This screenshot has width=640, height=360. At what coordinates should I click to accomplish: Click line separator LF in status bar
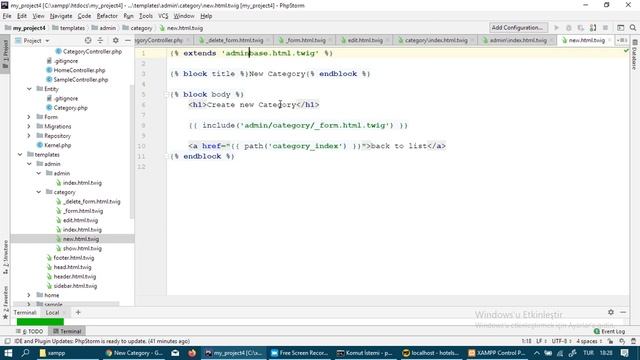(x=540, y=341)
